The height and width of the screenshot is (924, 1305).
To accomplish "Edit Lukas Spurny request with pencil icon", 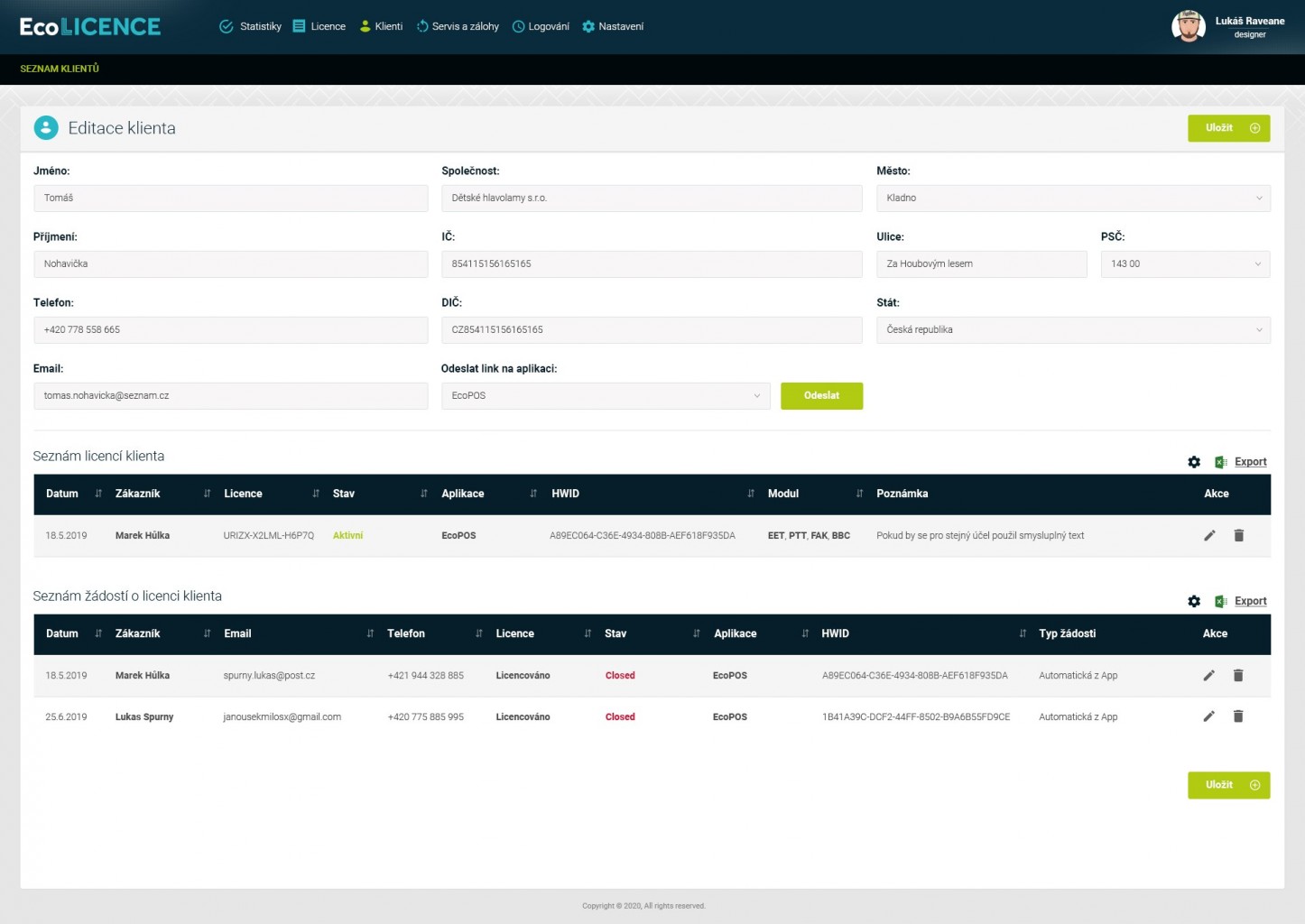I will coord(1208,716).
